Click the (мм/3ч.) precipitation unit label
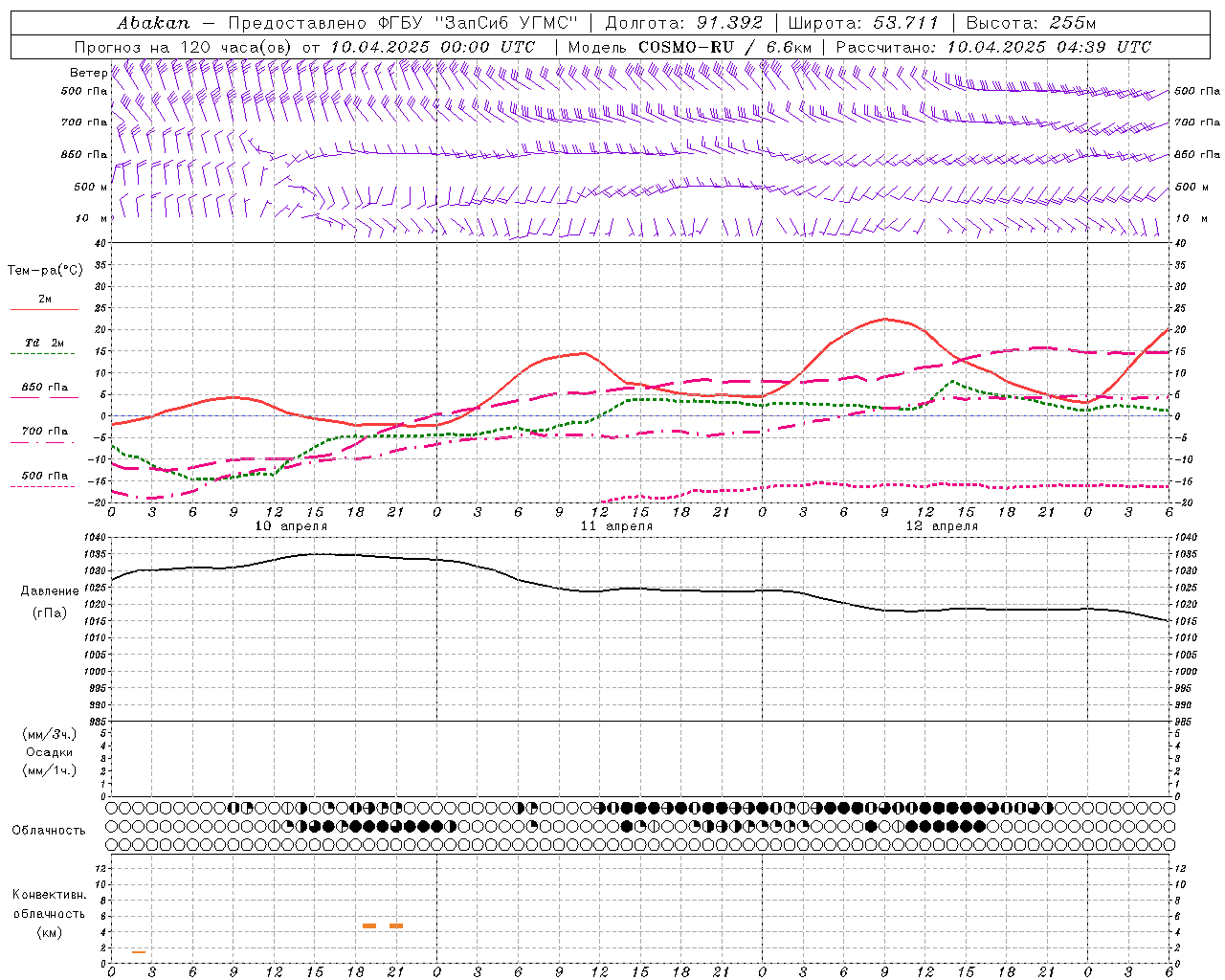This screenshot has height=980, width=1225. coord(50,734)
